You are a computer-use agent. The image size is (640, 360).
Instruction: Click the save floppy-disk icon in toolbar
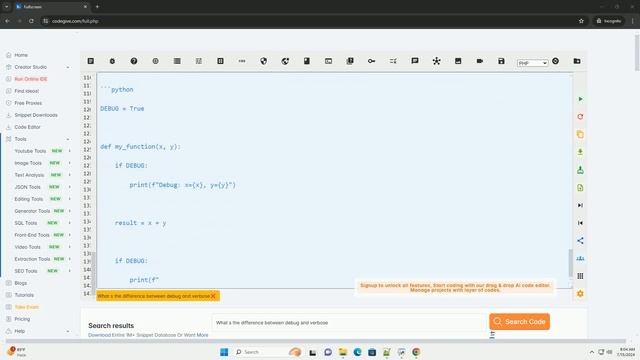501,61
